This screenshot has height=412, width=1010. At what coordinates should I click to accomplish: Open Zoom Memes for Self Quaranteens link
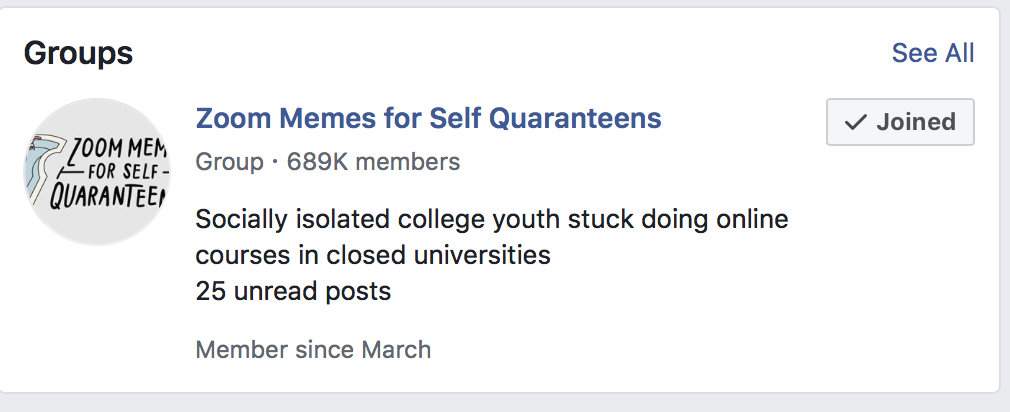coord(428,118)
